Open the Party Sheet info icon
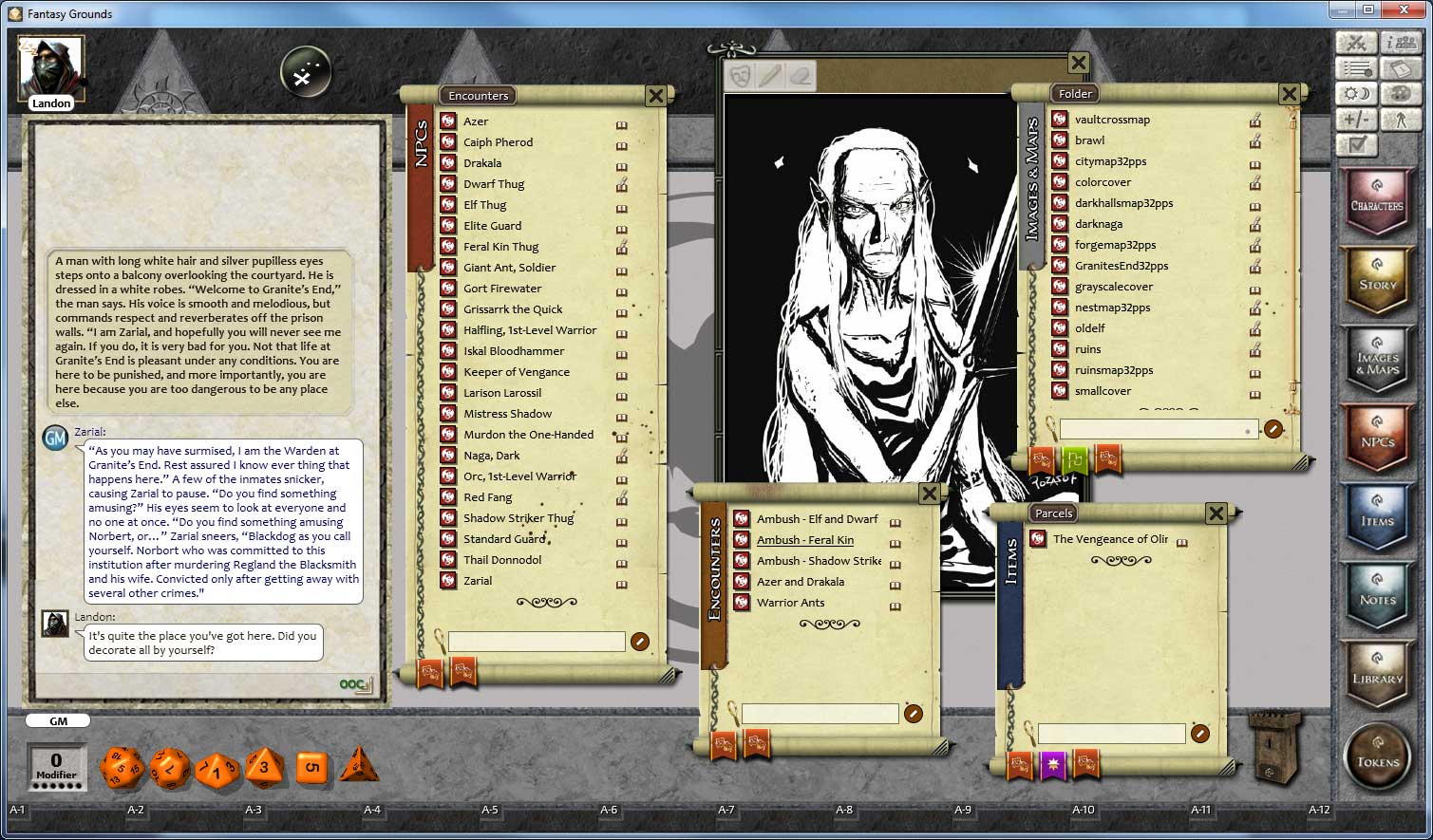Viewport: 1433px width, 840px height. click(x=1401, y=42)
